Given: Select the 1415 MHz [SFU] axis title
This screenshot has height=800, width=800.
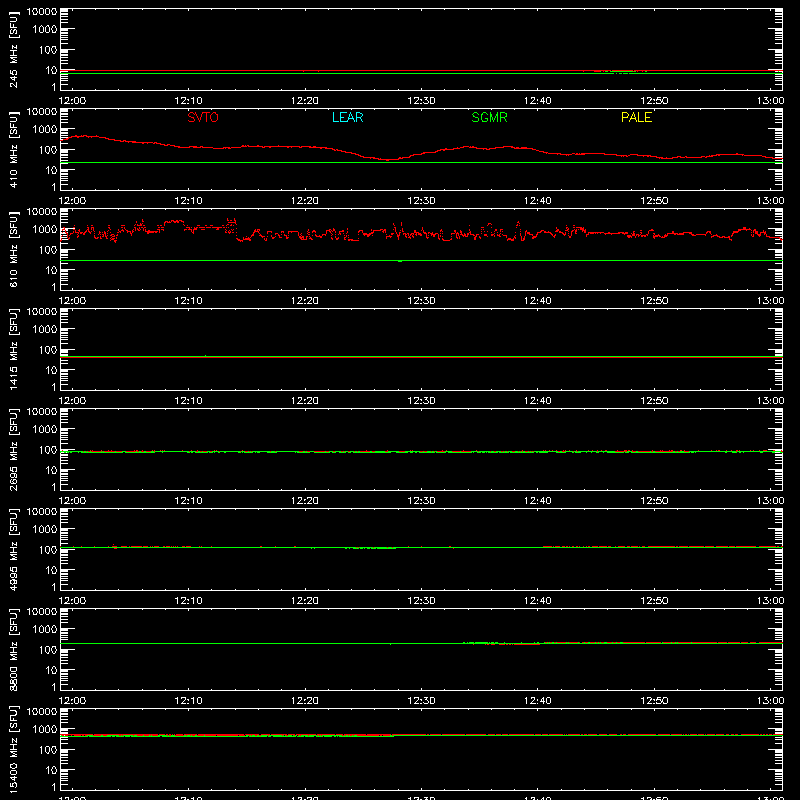Looking at the screenshot, I should click(13, 349).
